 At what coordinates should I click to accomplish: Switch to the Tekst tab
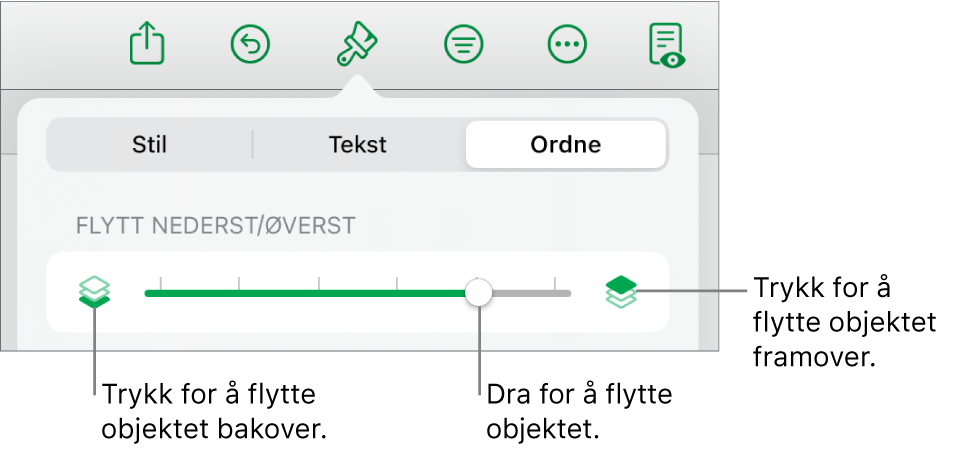click(358, 144)
